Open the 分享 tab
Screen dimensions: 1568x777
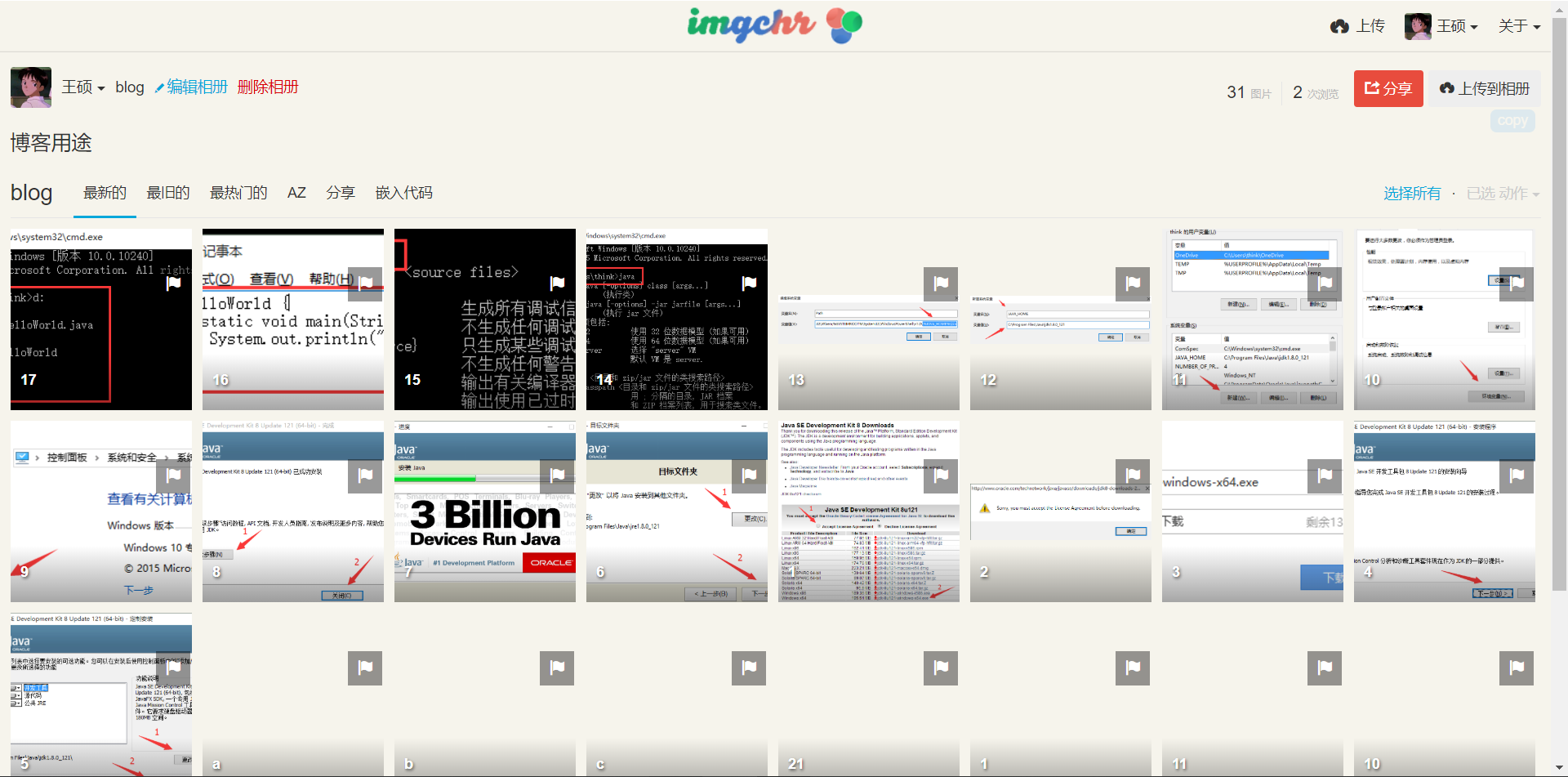[x=341, y=193]
